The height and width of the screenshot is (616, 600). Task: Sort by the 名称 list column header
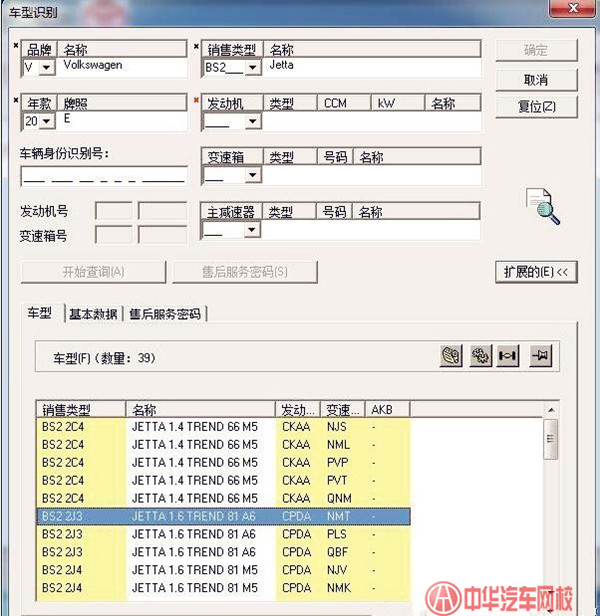pos(200,410)
